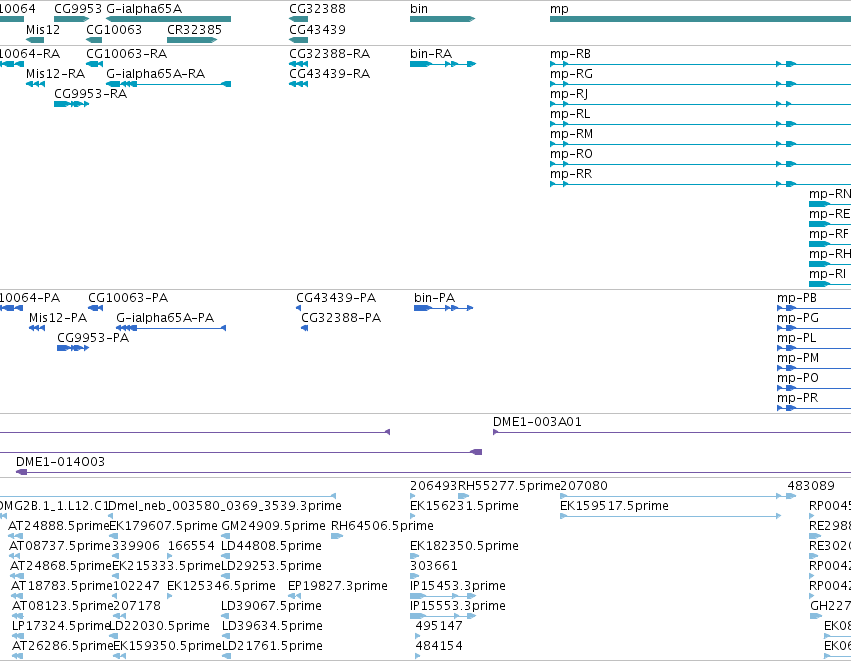This screenshot has width=851, height=661.
Task: Select the EK182350.5prime EST label
Action: pos(465,546)
